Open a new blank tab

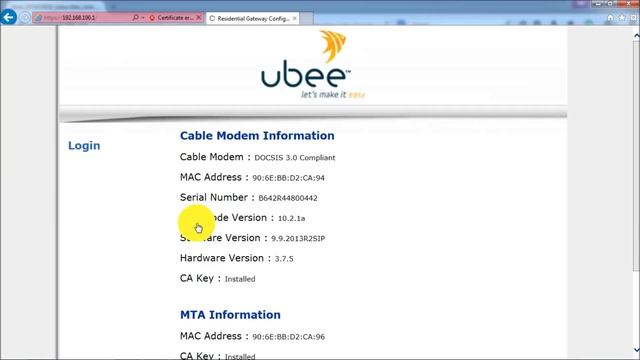307,18
